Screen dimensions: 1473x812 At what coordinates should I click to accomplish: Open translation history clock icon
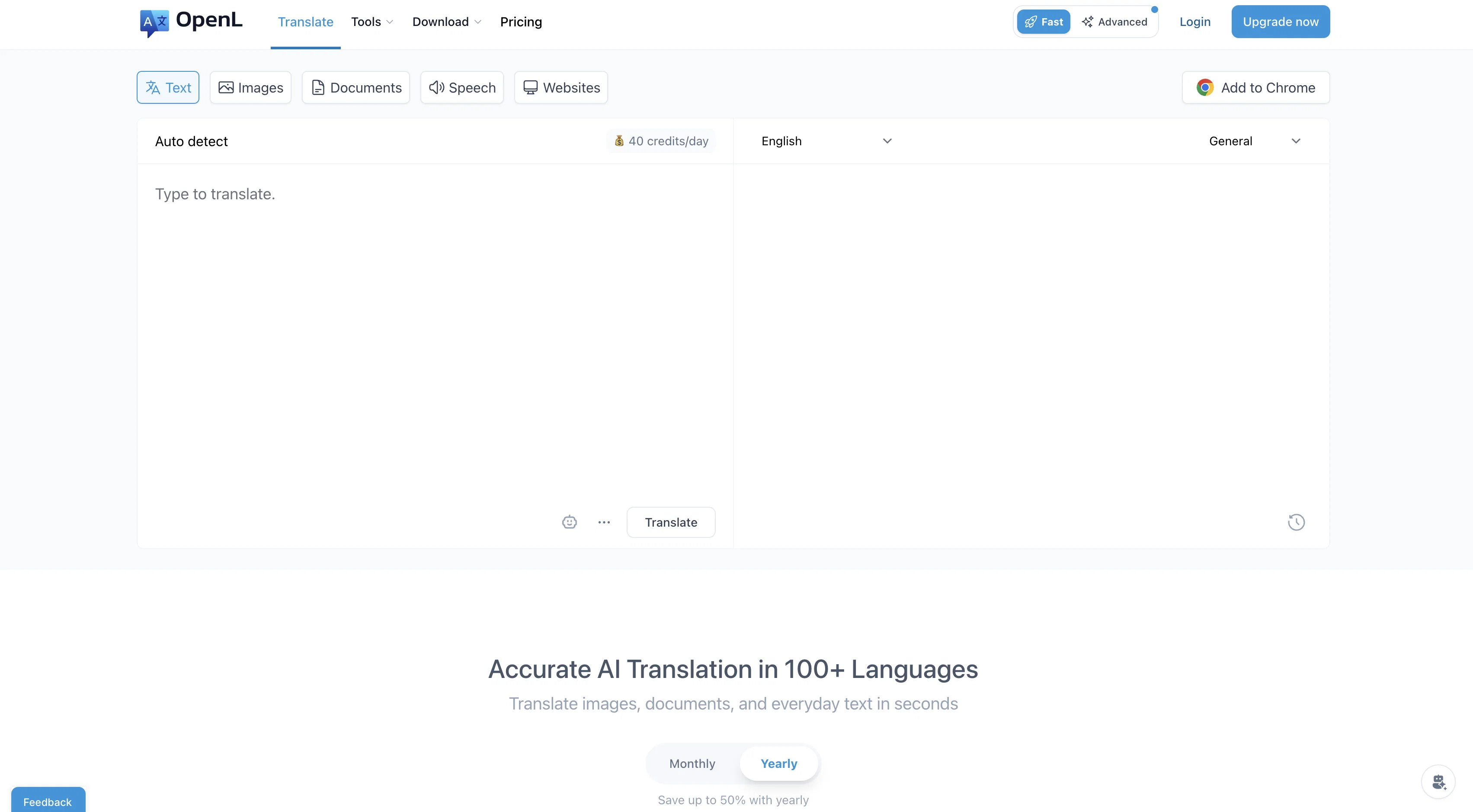click(x=1296, y=522)
